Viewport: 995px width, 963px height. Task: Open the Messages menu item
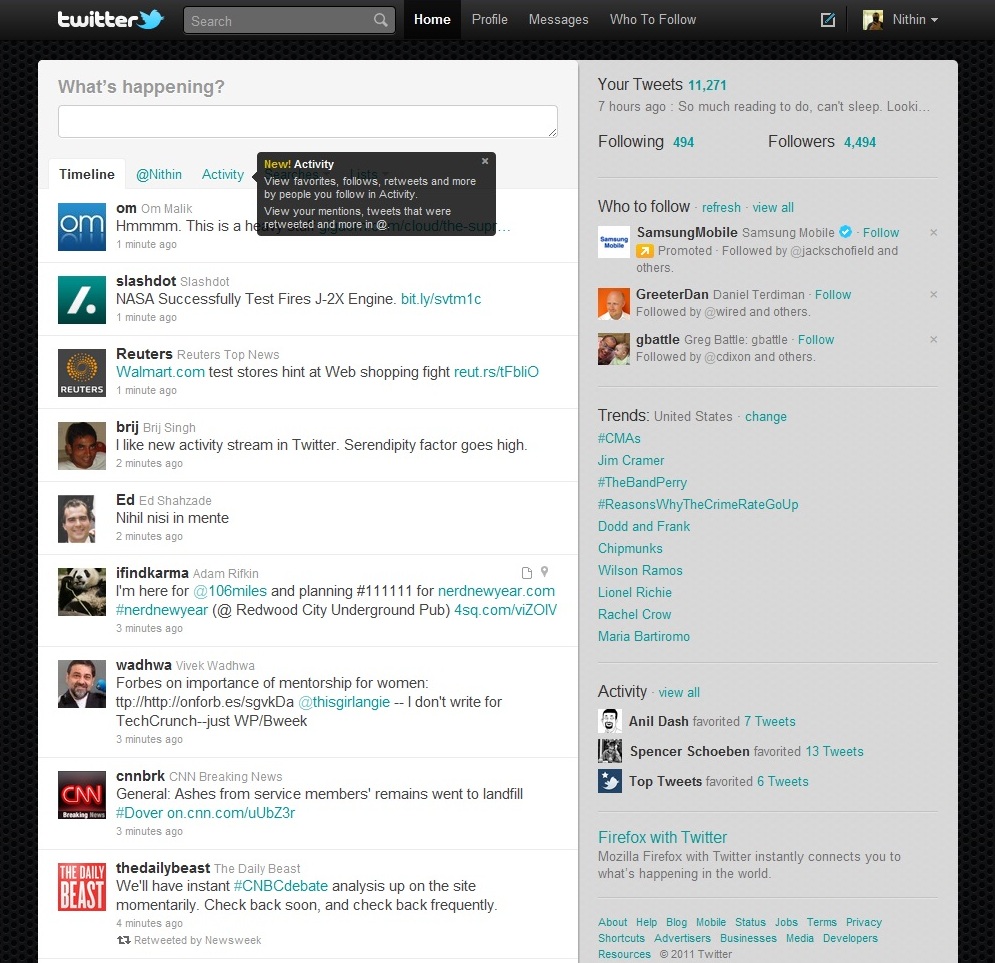pos(558,20)
